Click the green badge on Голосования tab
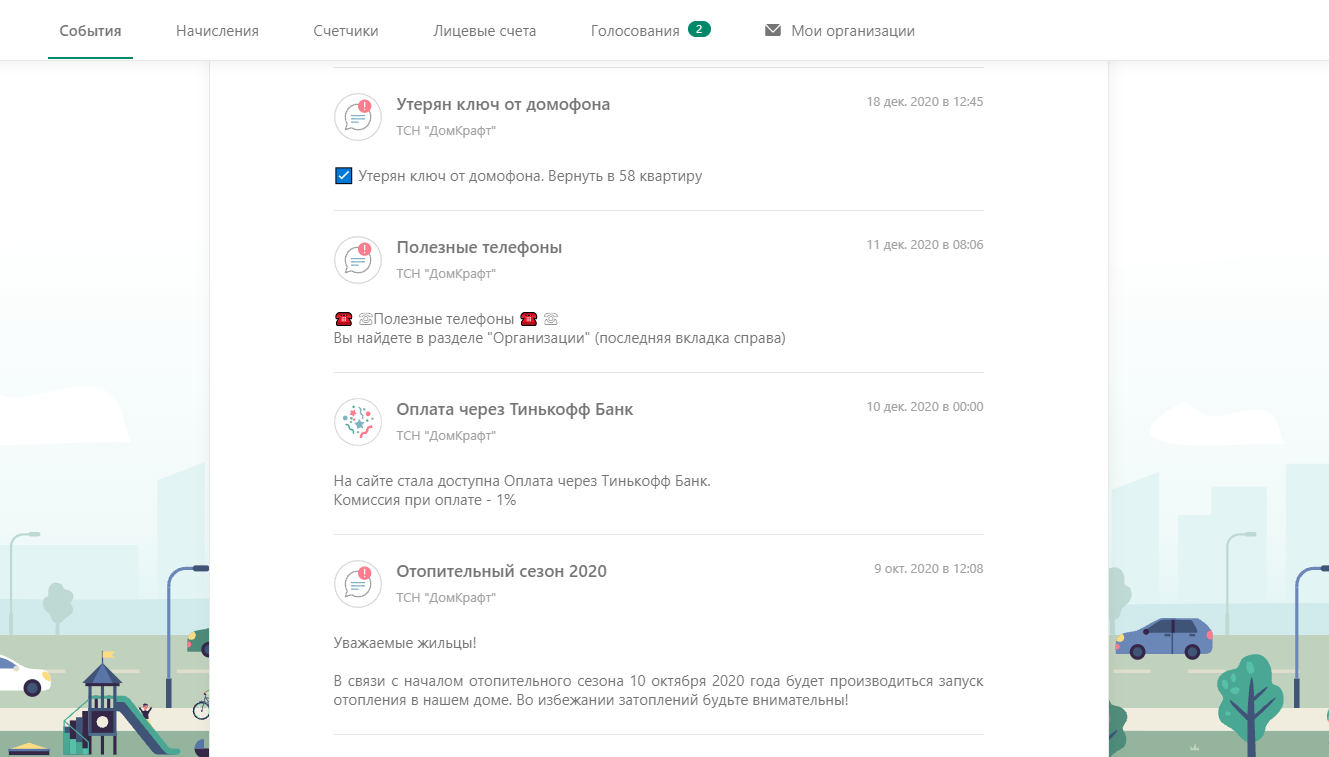This screenshot has width=1329, height=757. 699,30
